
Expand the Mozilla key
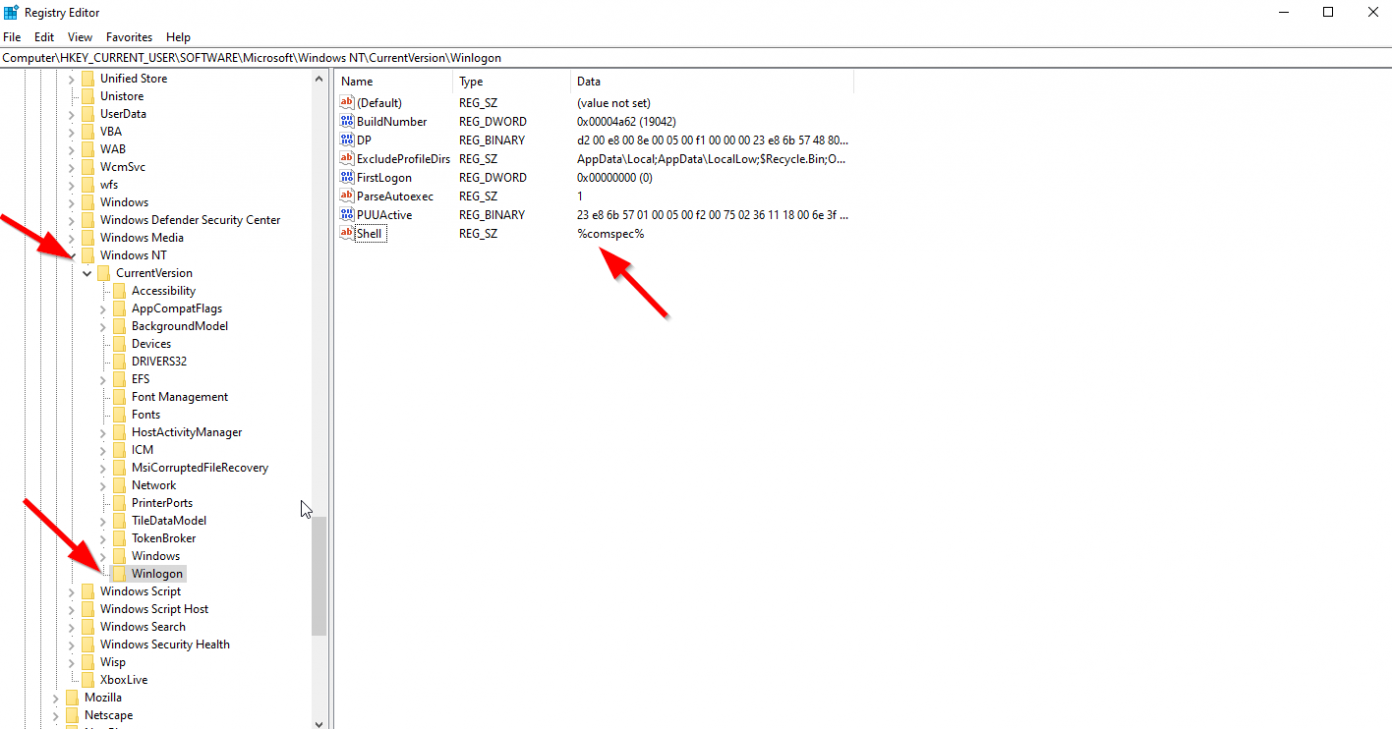click(x=55, y=697)
